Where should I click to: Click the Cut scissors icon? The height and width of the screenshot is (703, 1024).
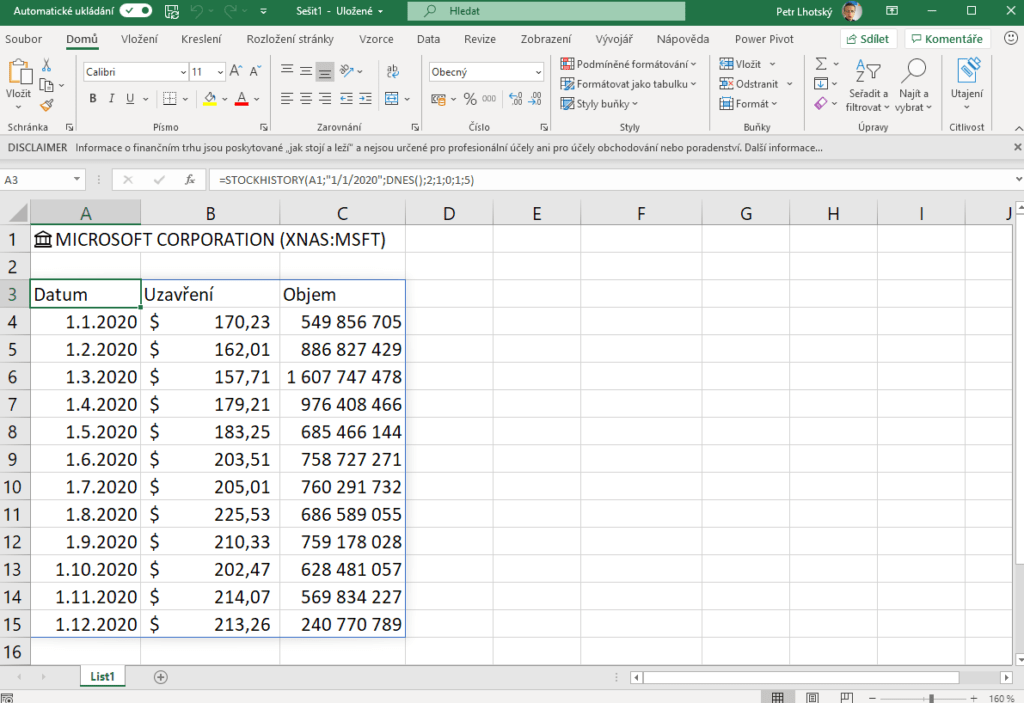(46, 65)
